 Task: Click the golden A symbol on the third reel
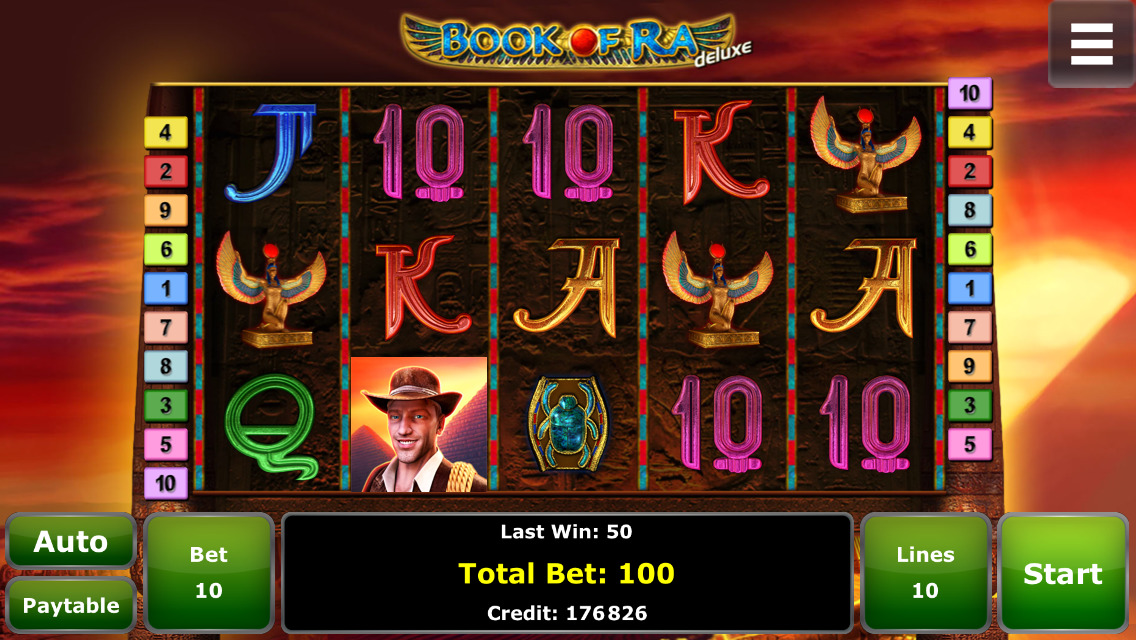coord(567,288)
